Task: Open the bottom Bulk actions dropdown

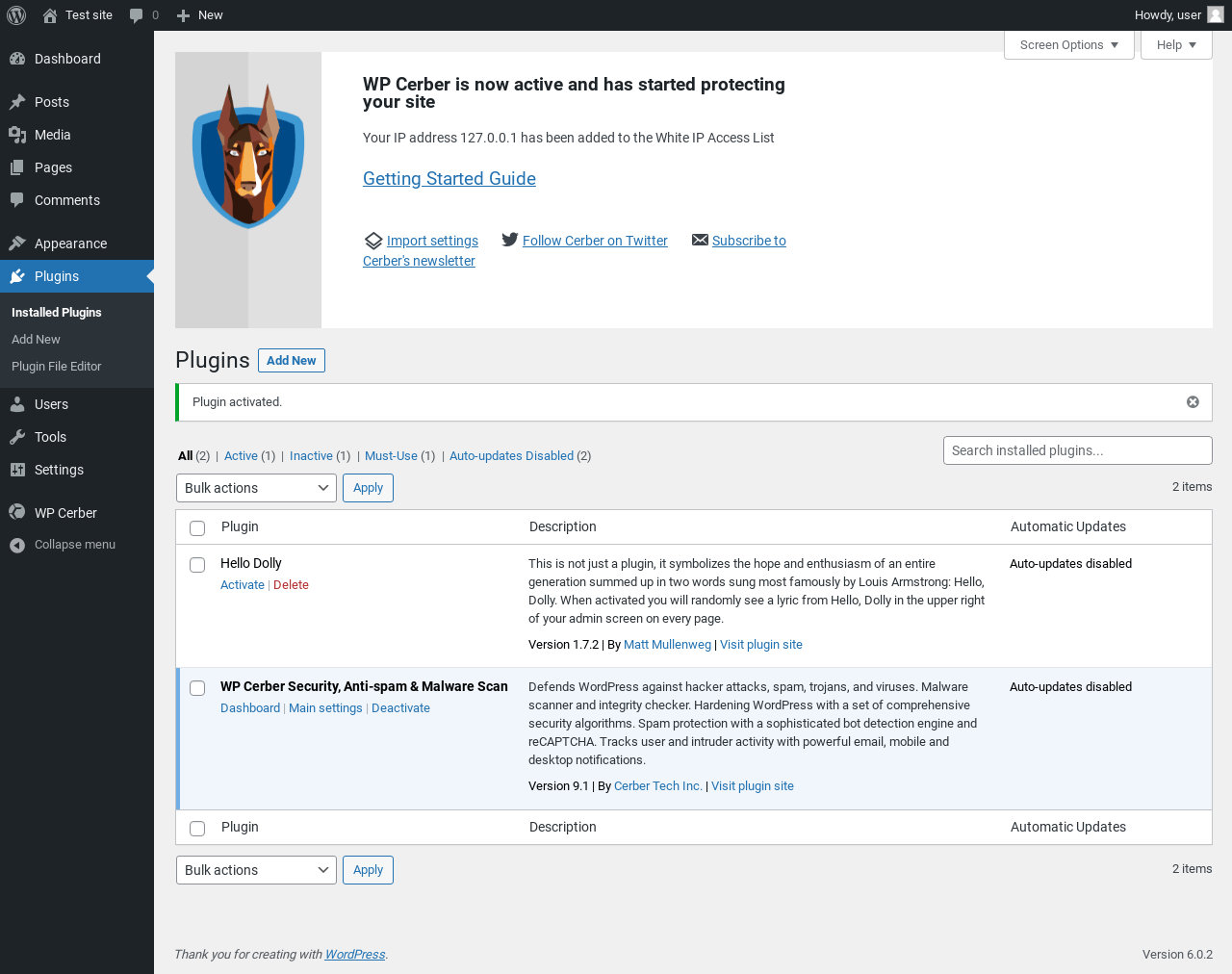Action: pyautogui.click(x=256, y=870)
